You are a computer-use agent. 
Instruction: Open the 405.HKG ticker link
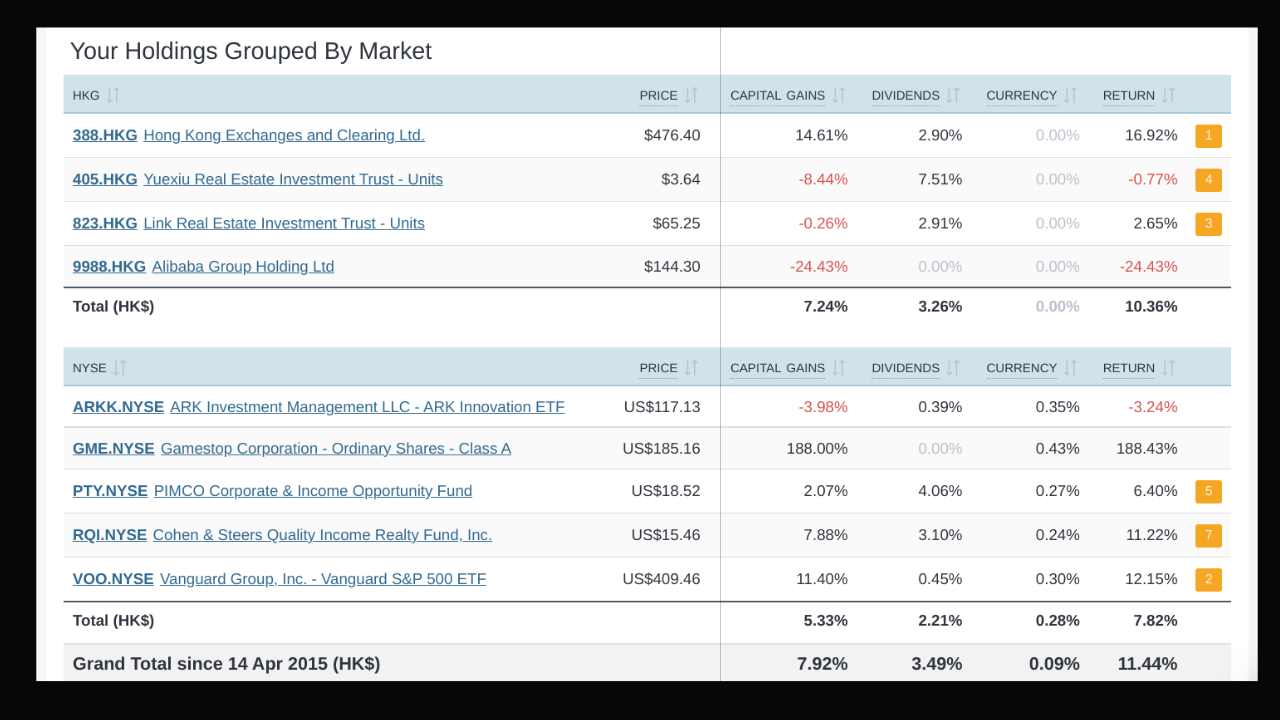coord(105,179)
